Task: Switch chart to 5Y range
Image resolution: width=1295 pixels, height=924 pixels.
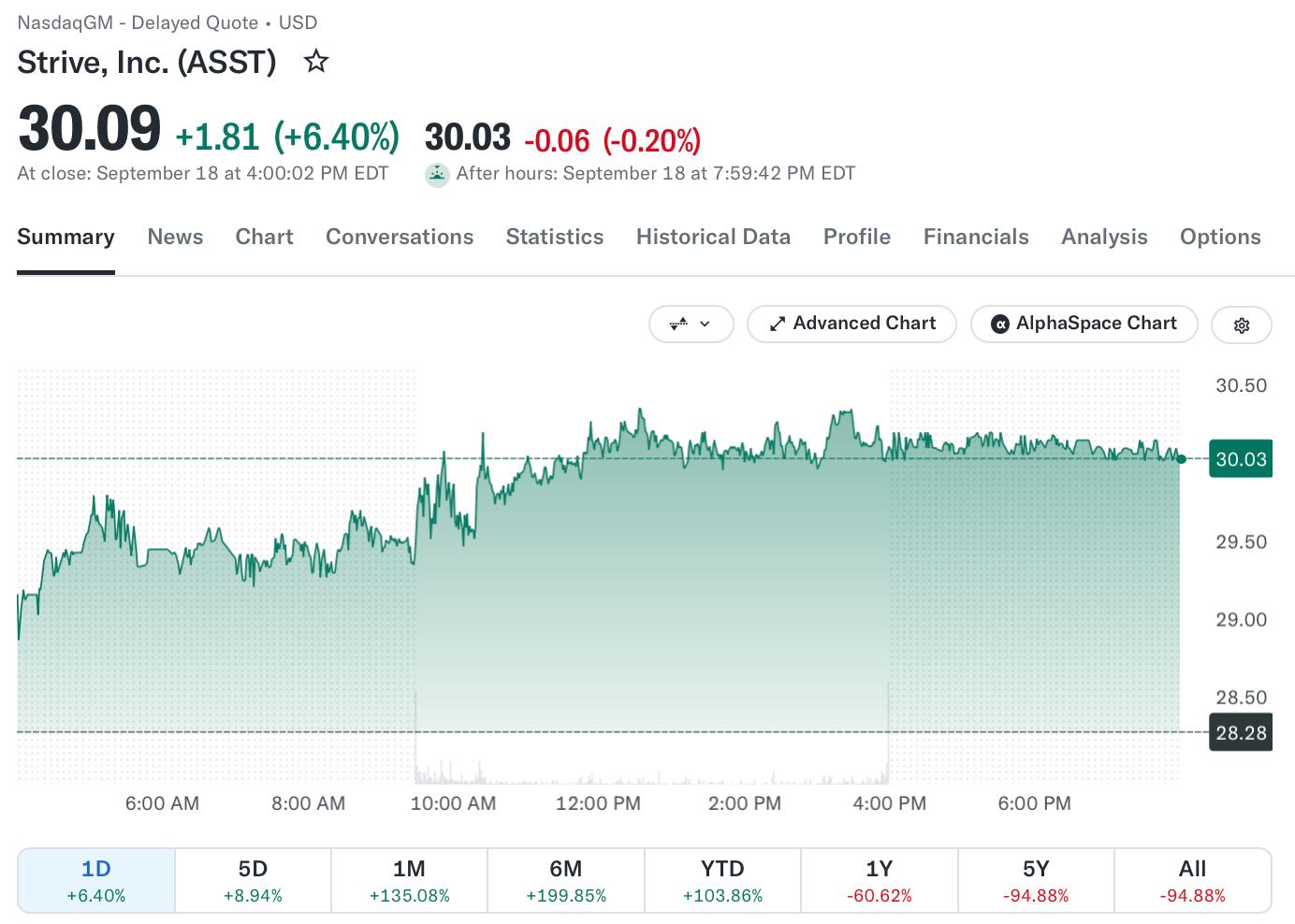Action: 1036,880
